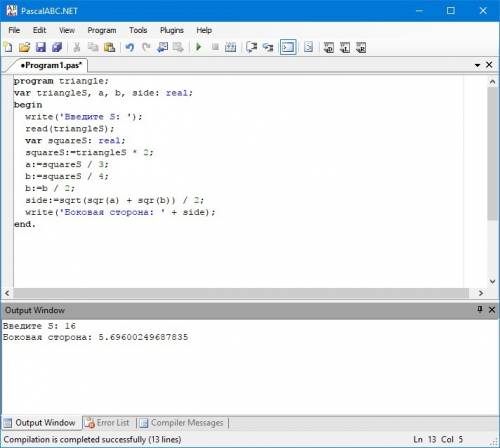Run the program with green arrow
The image size is (500, 448).
(x=199, y=47)
